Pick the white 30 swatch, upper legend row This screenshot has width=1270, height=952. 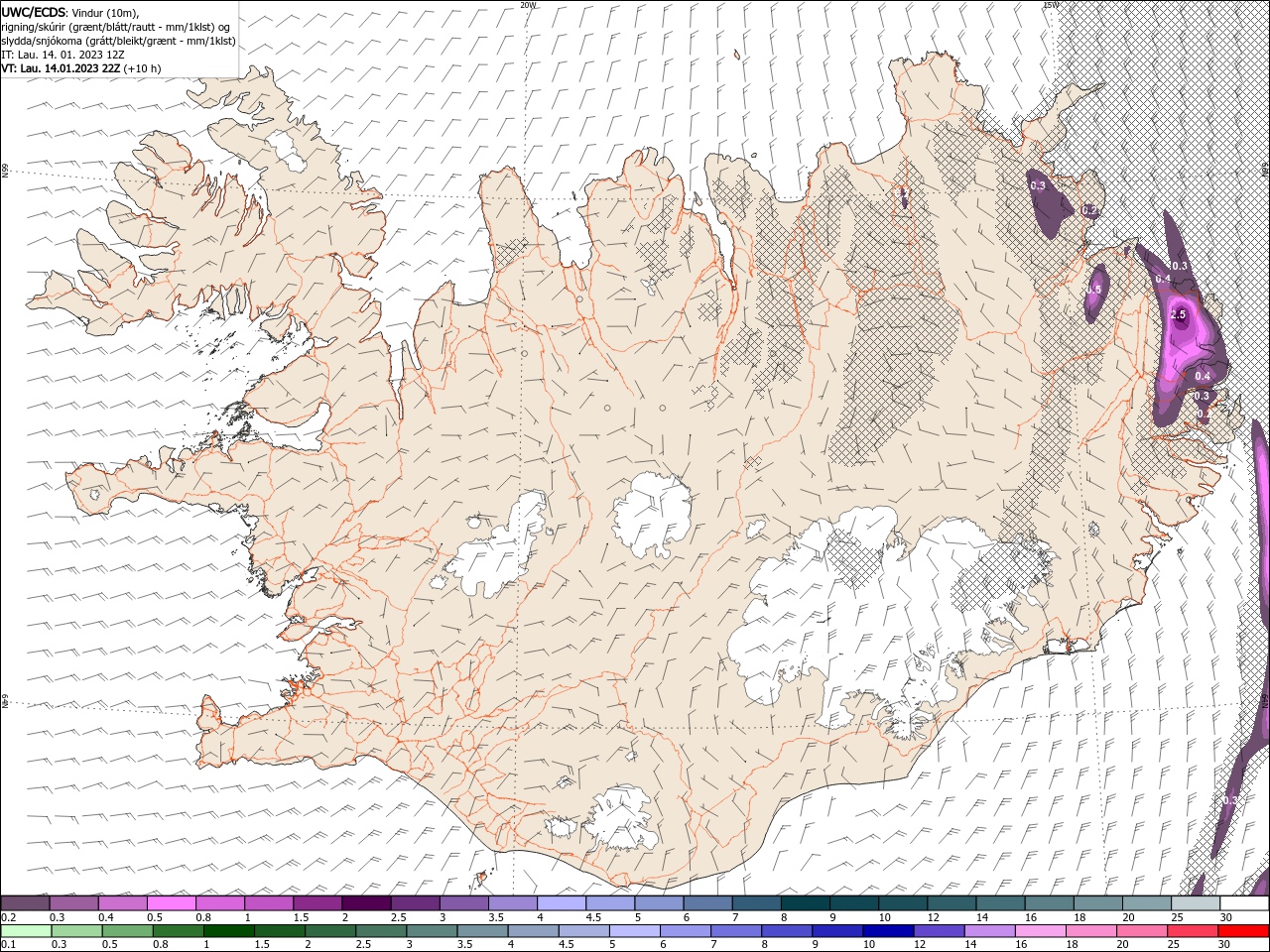(1244, 902)
